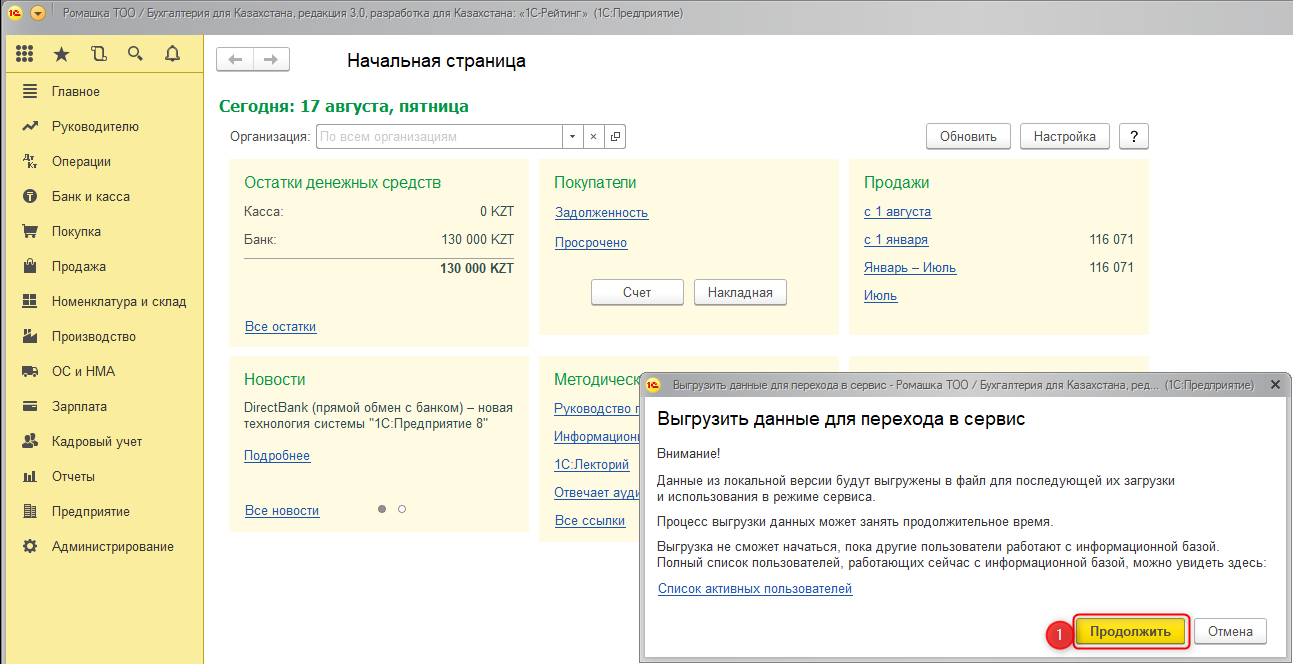
Task: Open 1C main menu dropdown in title bar
Action: [x=38, y=14]
